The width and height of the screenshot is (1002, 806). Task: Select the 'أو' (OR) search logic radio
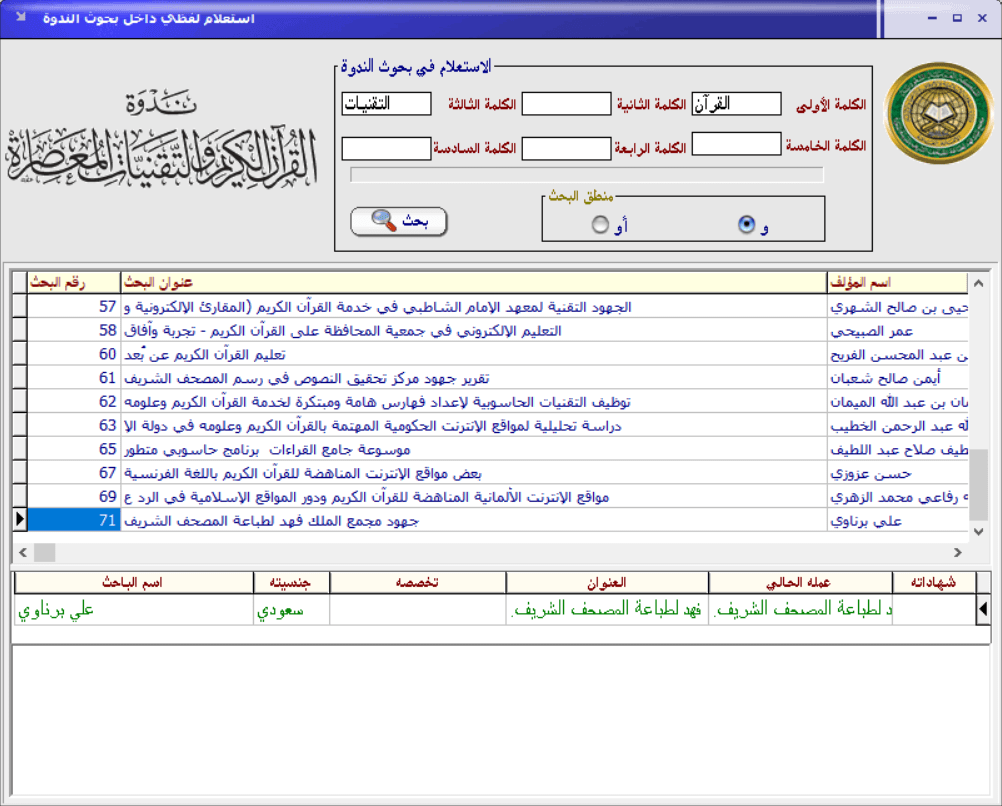tap(600, 224)
